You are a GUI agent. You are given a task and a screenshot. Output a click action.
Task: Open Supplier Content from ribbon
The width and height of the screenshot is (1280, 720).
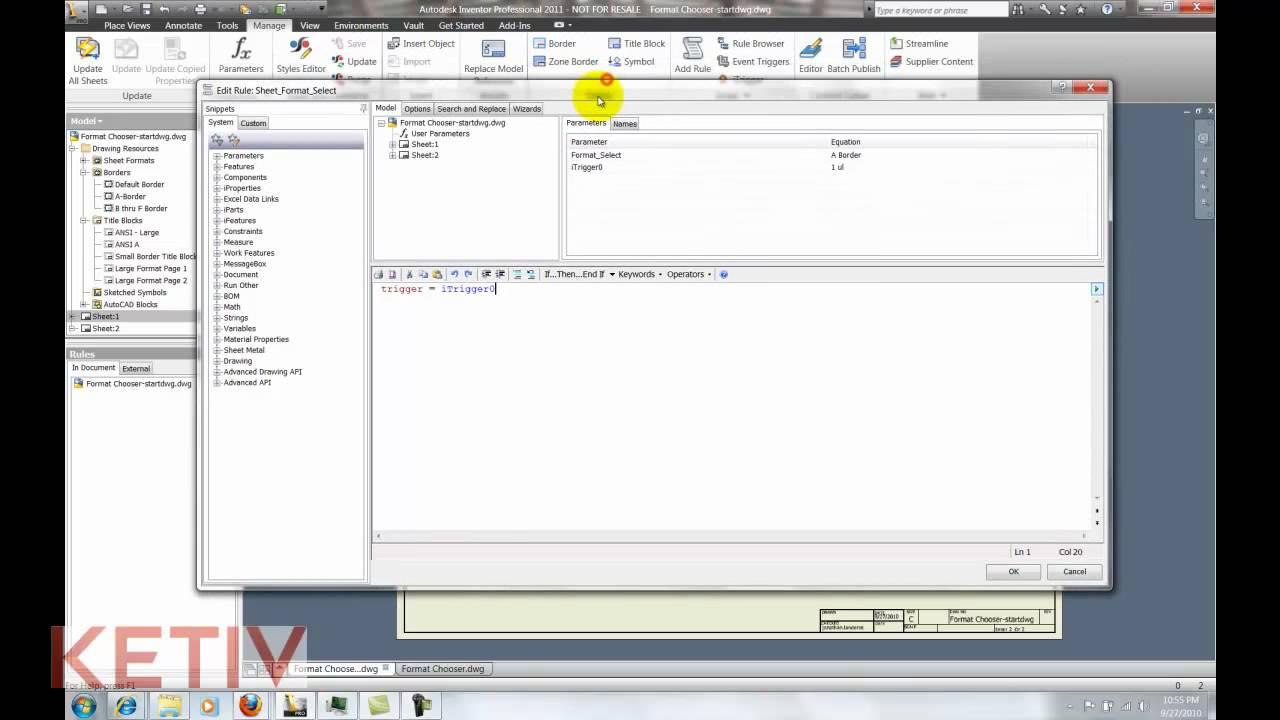(931, 62)
